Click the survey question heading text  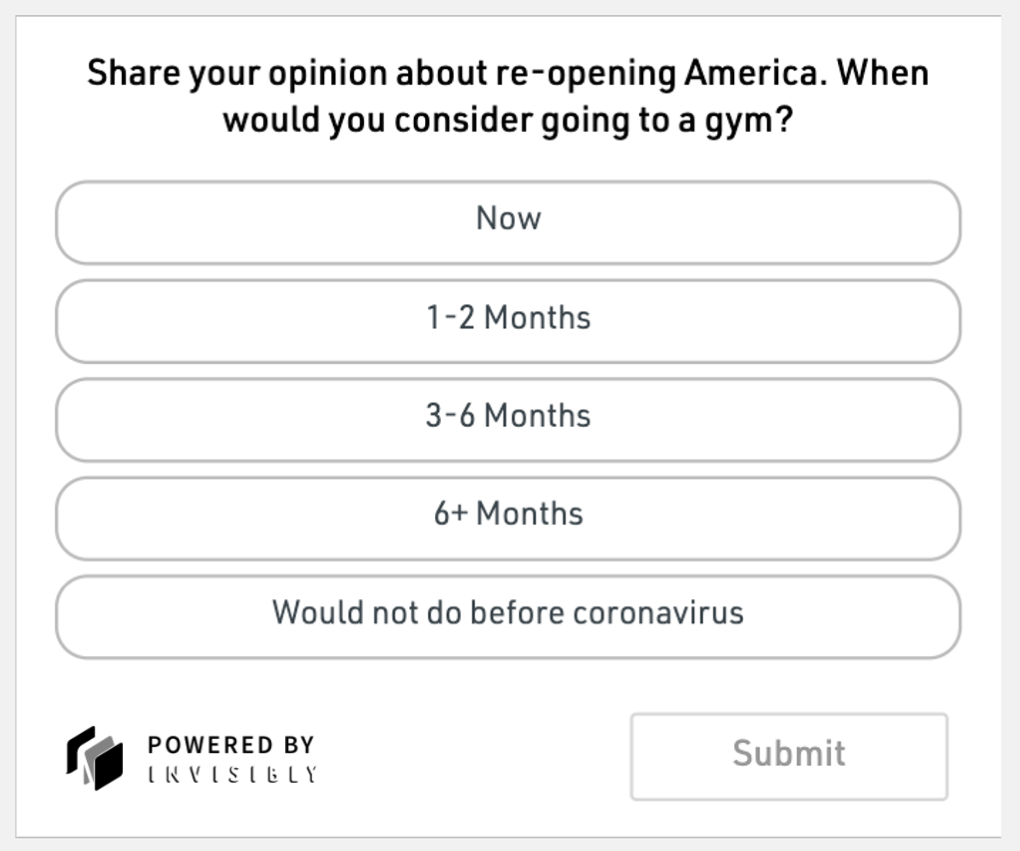(508, 96)
